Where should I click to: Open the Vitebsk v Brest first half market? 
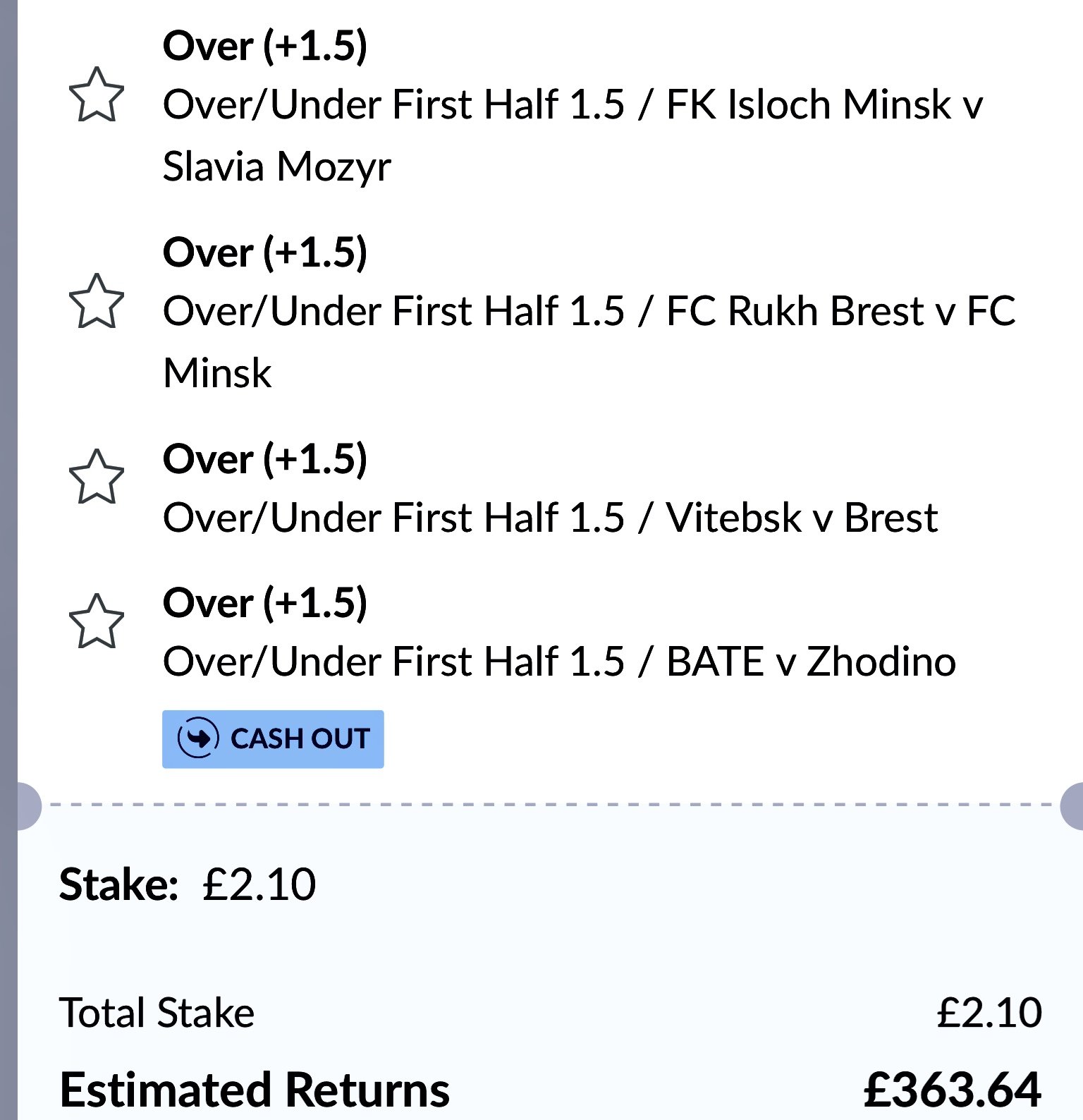tap(551, 518)
